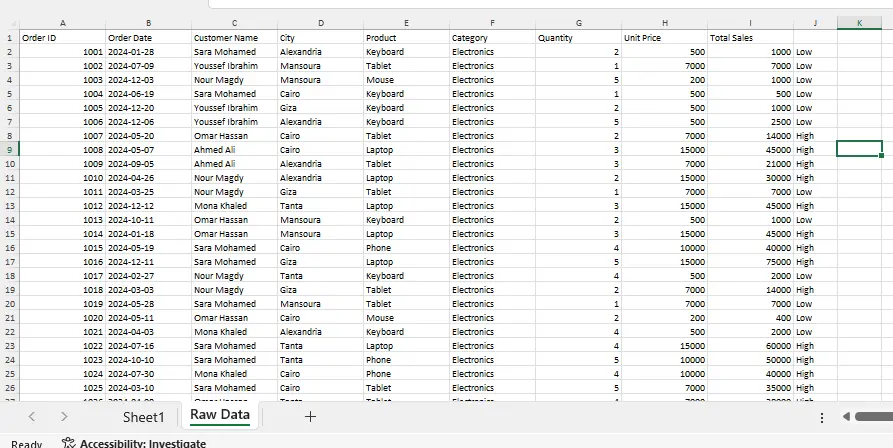Image resolution: width=893 pixels, height=448 pixels.
Task: Click Electronics category cell in row 12
Action: pyautogui.click(x=493, y=192)
